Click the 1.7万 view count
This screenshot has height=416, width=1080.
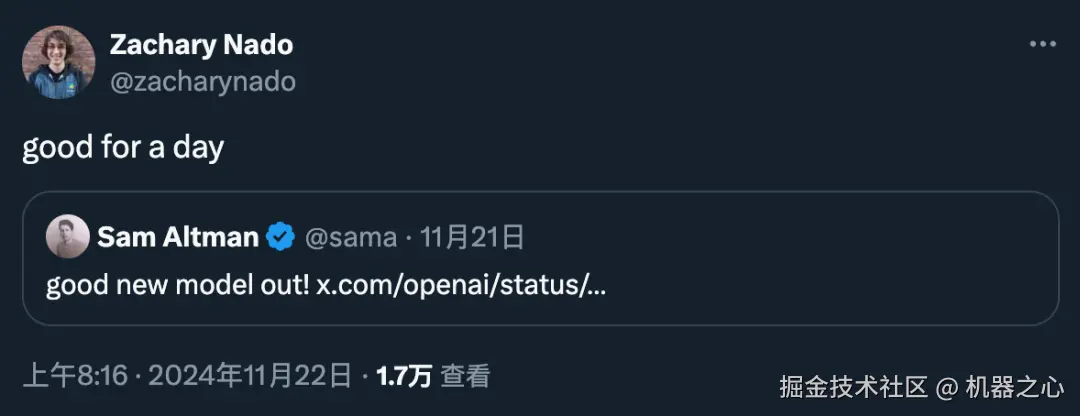point(404,376)
